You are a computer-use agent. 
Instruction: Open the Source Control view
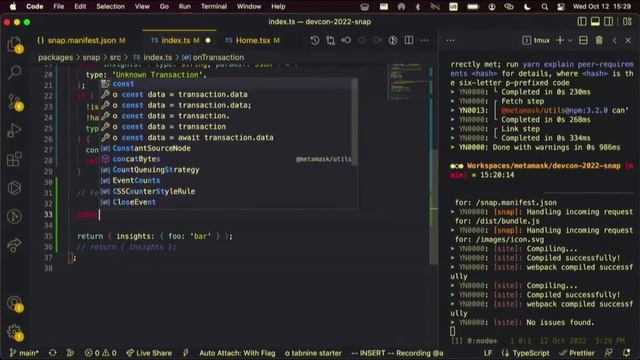15,102
